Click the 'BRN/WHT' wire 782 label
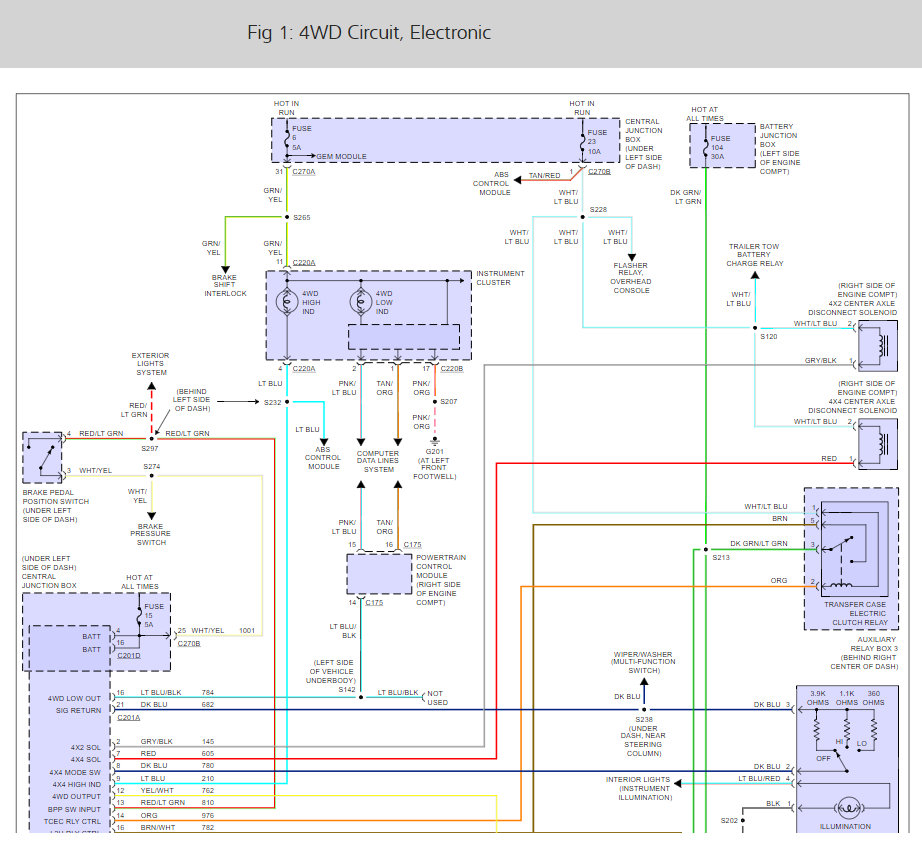 coord(158,827)
